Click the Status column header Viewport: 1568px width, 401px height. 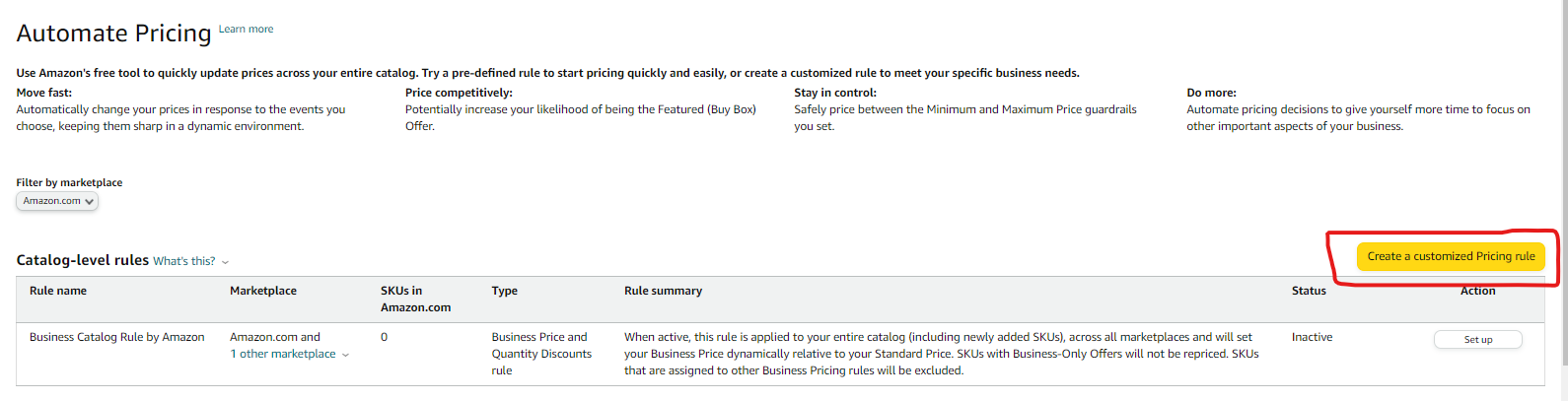pos(1309,291)
